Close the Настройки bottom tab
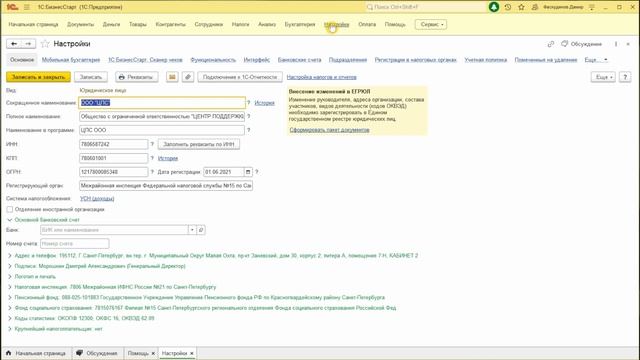Viewport: 640px width, 360px height. pyautogui.click(x=191, y=353)
